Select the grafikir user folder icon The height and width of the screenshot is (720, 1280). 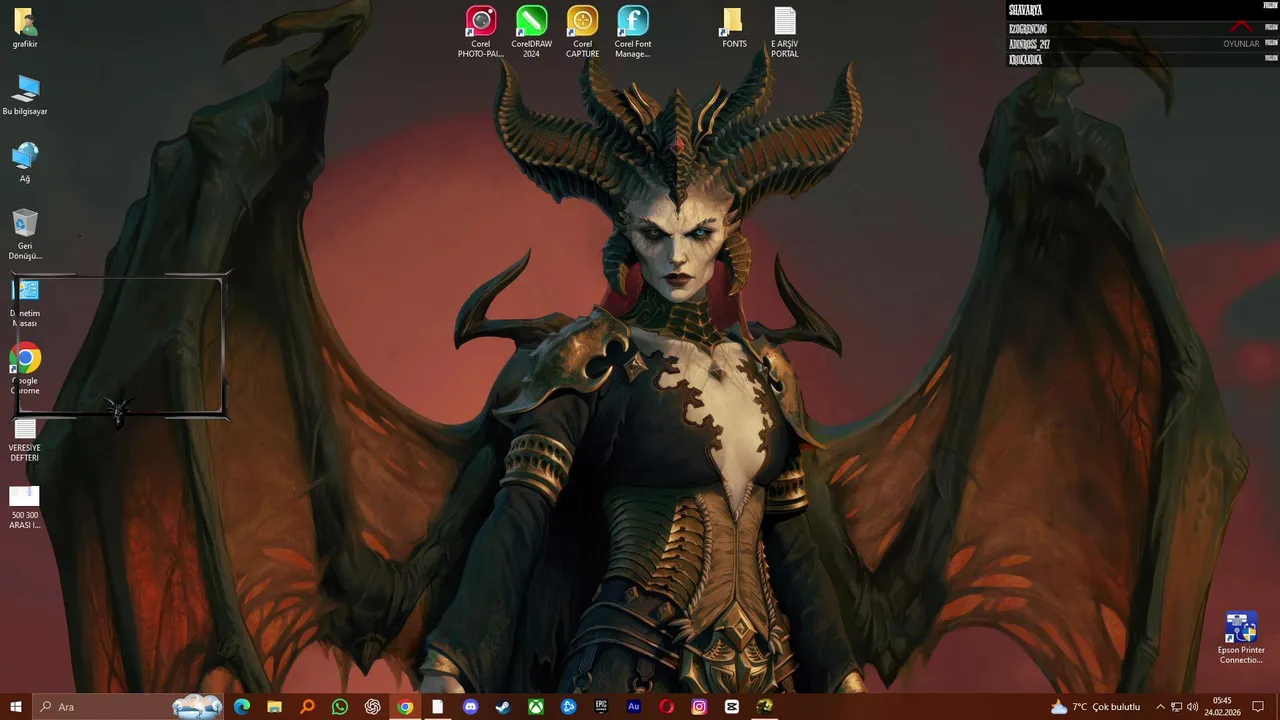(x=25, y=28)
